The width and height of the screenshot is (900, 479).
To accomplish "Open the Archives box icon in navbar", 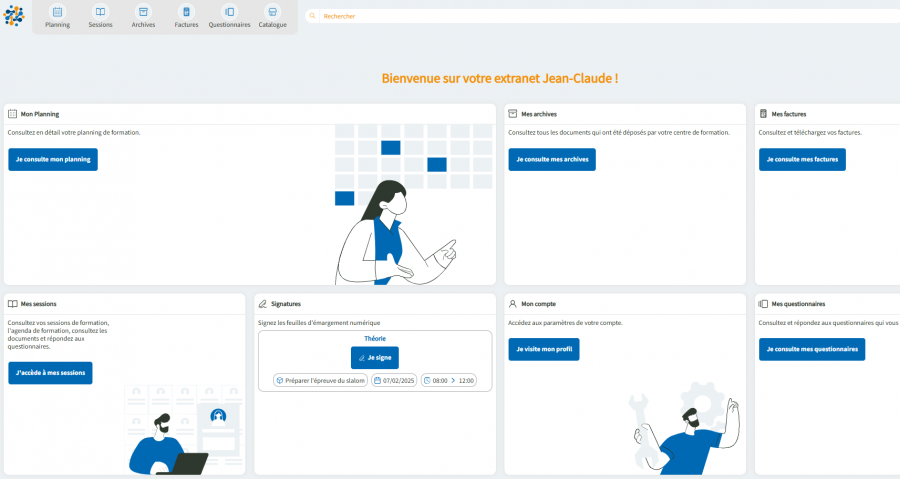I will pos(143,12).
